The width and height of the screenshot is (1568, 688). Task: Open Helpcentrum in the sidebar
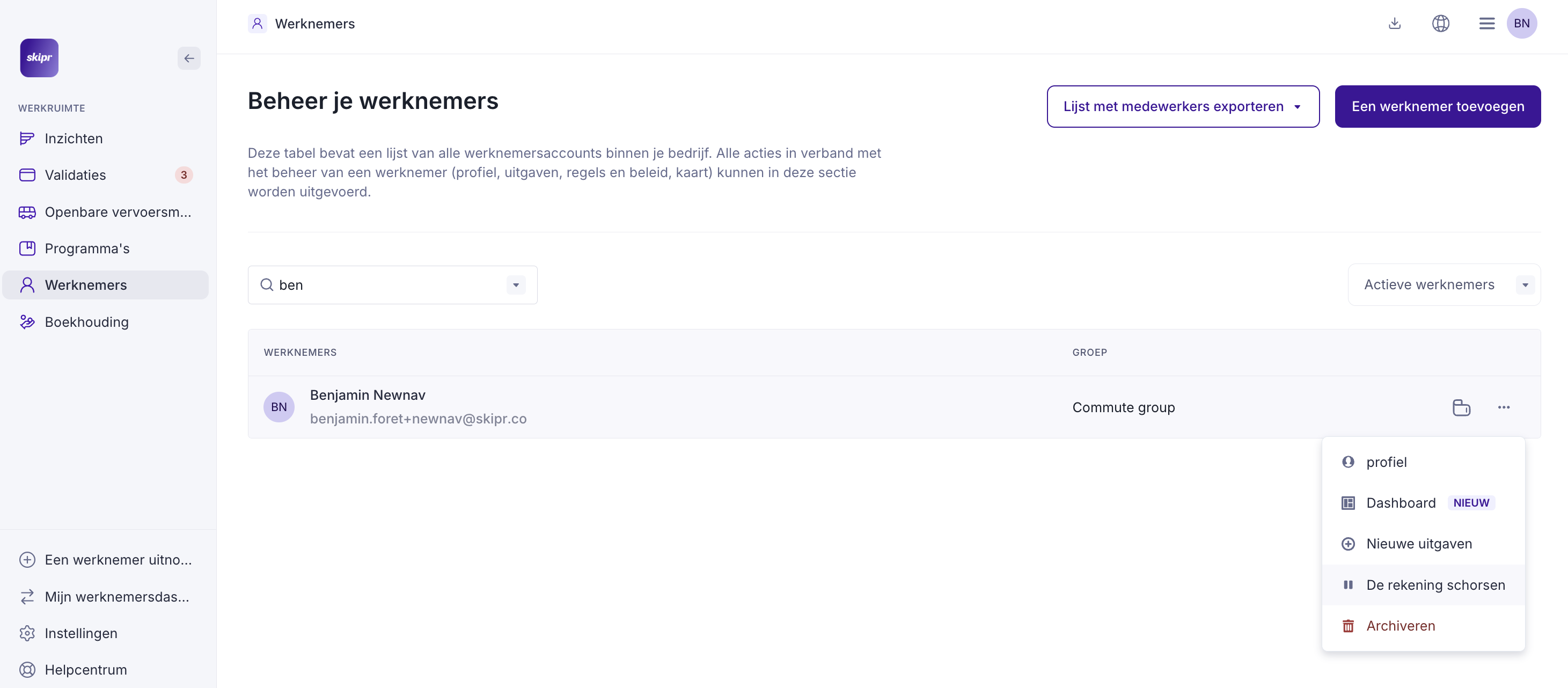(85, 670)
